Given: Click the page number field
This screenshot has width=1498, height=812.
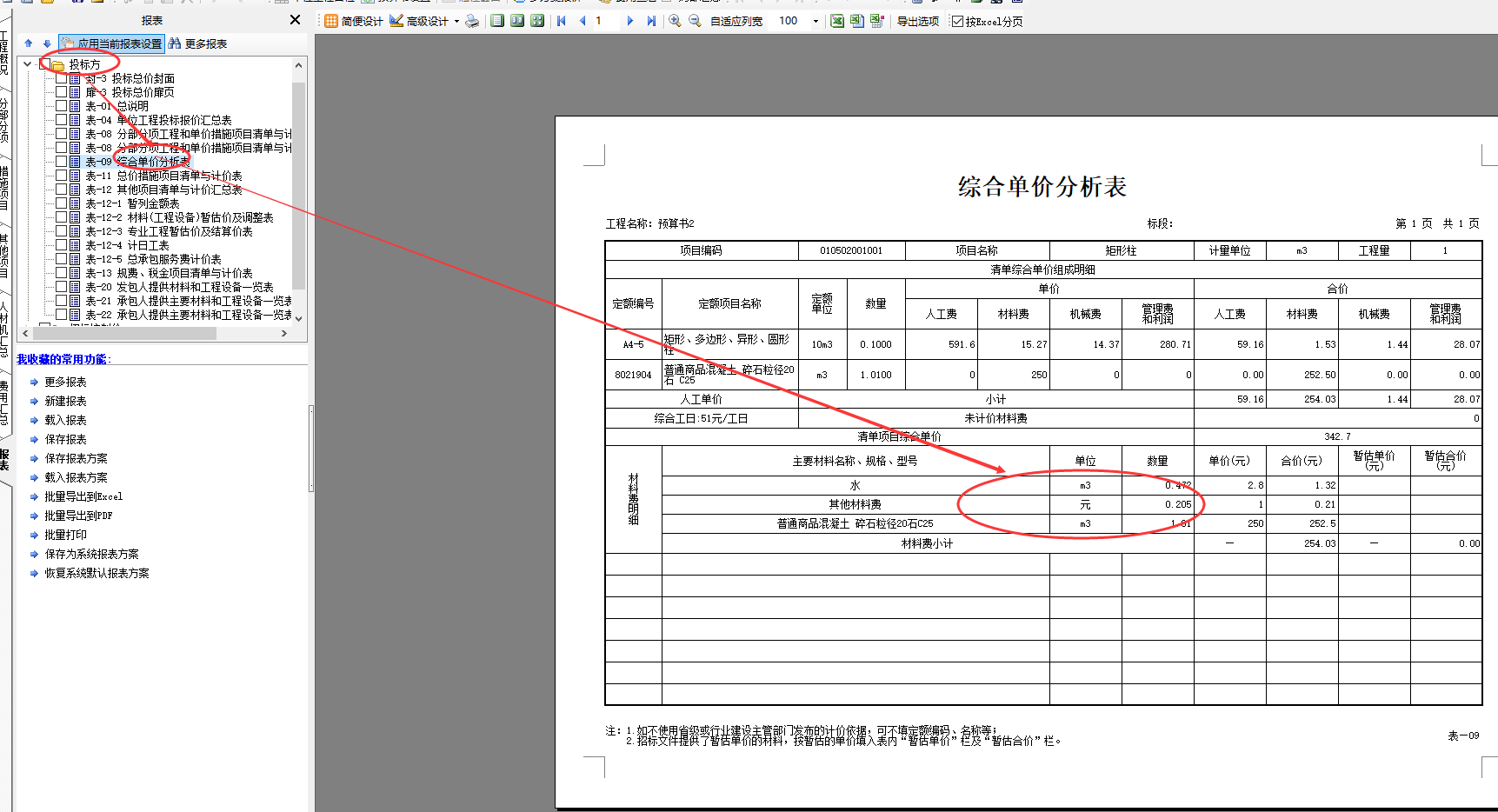Looking at the screenshot, I should click(x=605, y=21).
